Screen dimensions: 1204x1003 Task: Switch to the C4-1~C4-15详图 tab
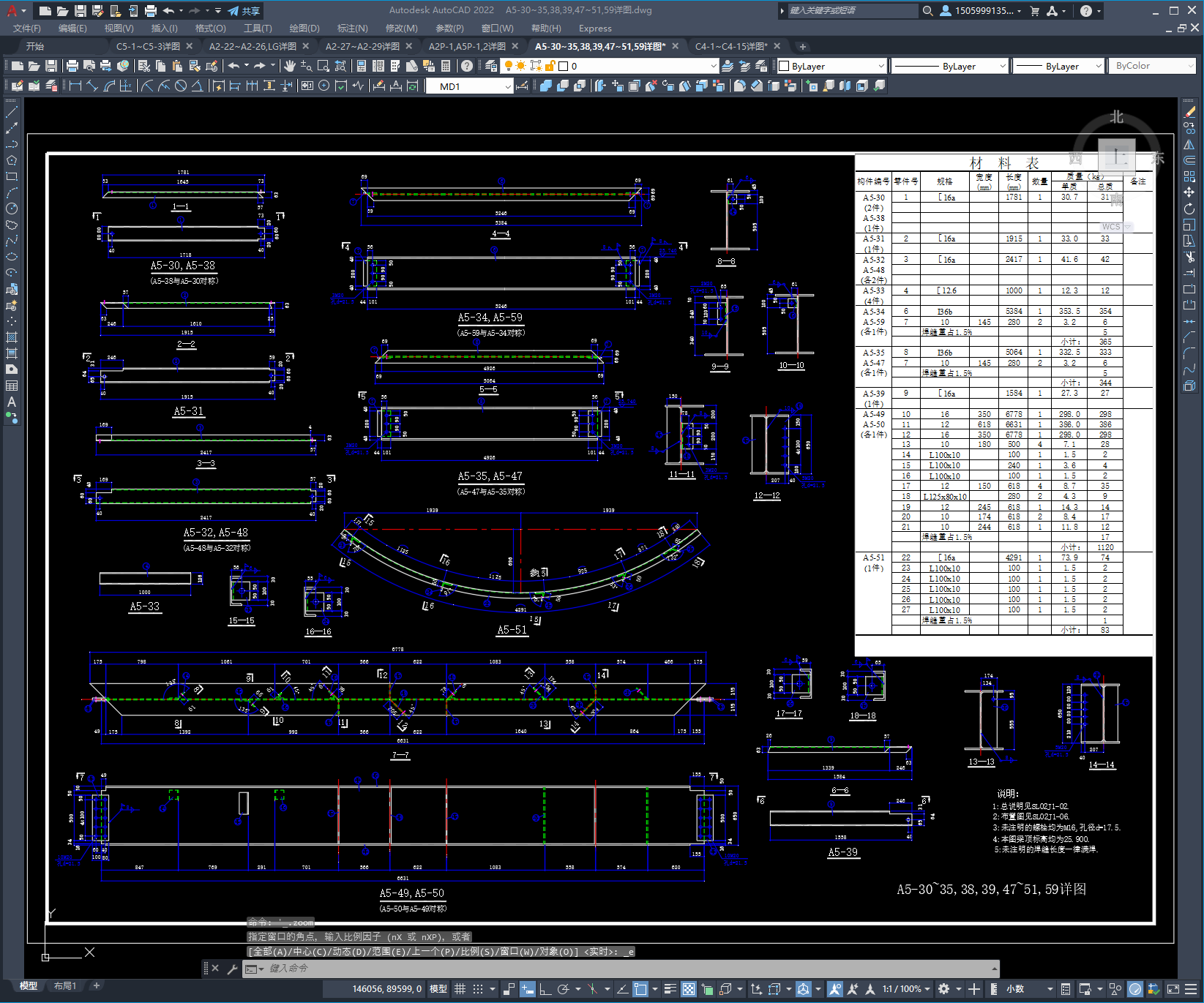731,46
